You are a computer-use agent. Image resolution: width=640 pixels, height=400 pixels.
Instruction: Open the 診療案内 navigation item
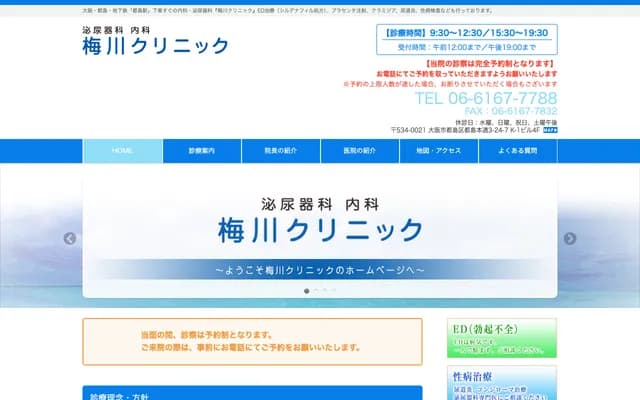coord(201,151)
